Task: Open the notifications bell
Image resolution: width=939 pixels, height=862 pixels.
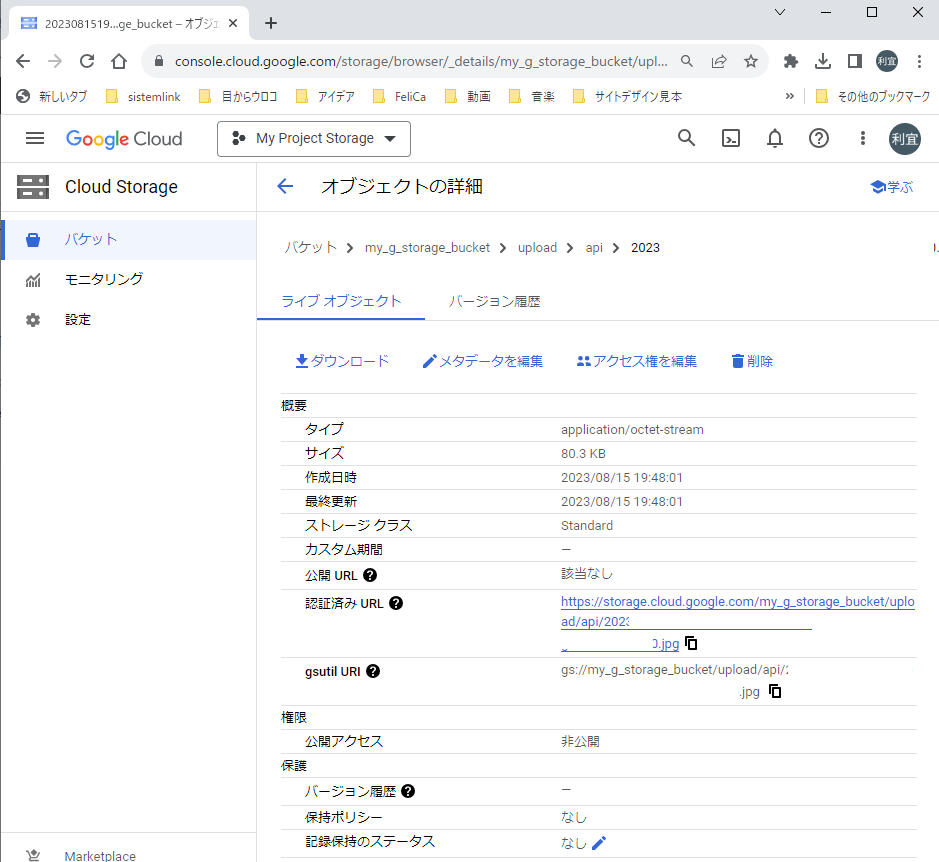Action: (774, 138)
